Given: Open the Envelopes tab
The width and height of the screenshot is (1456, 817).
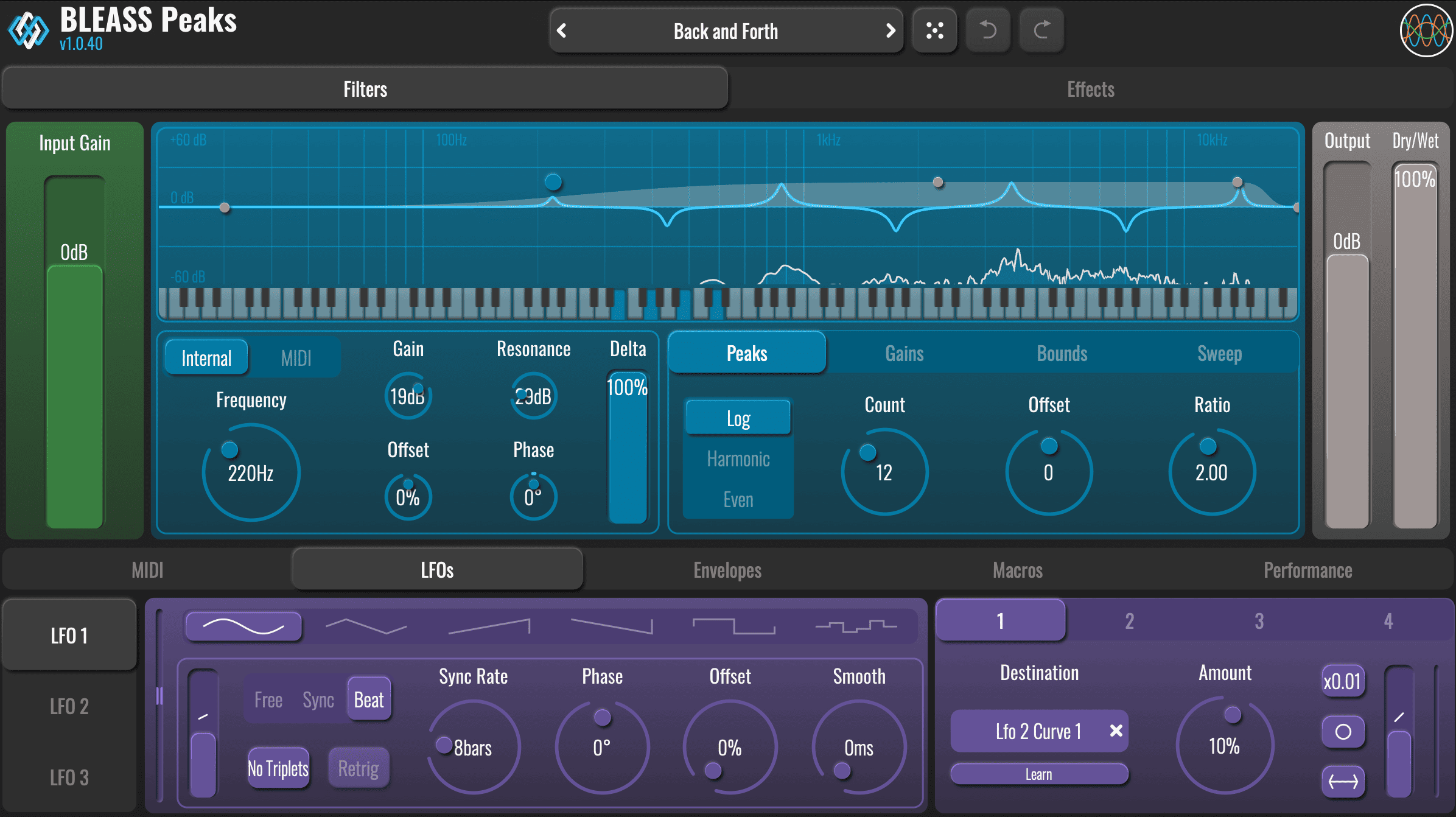Looking at the screenshot, I should (x=727, y=570).
